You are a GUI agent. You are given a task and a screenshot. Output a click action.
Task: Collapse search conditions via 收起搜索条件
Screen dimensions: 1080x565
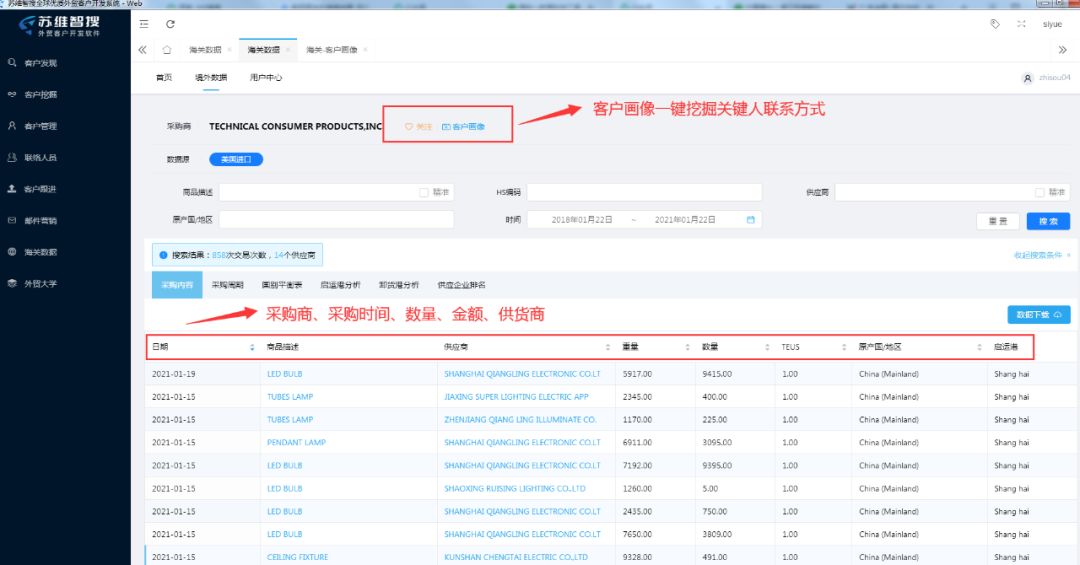(1042, 255)
